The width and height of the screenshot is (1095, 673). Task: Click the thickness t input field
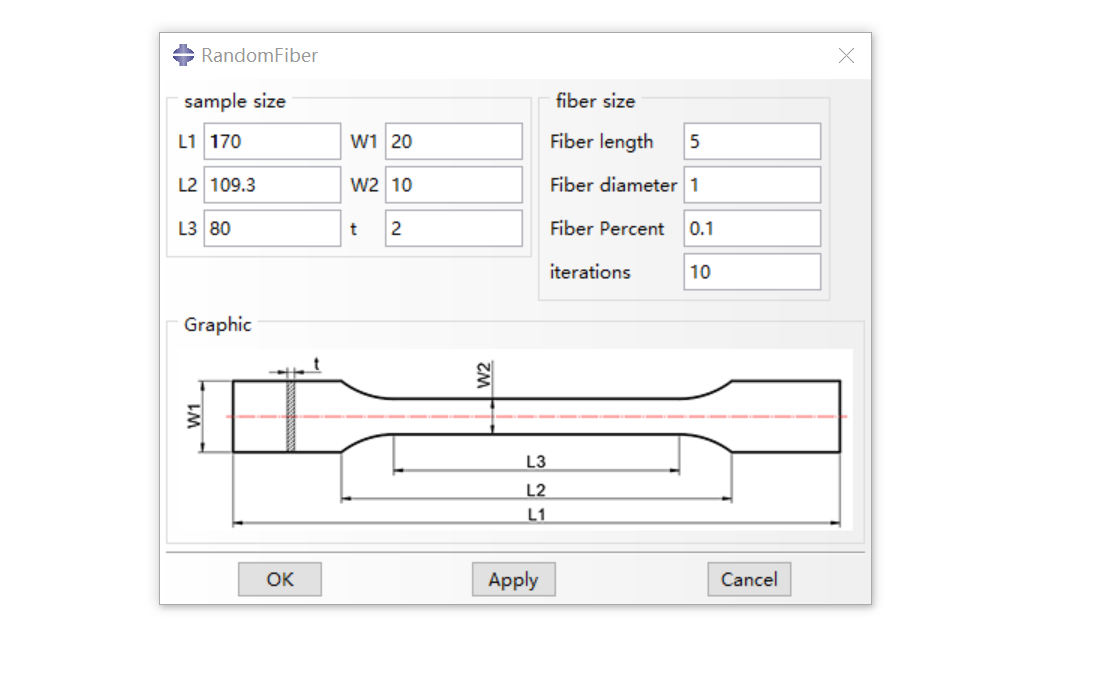453,228
